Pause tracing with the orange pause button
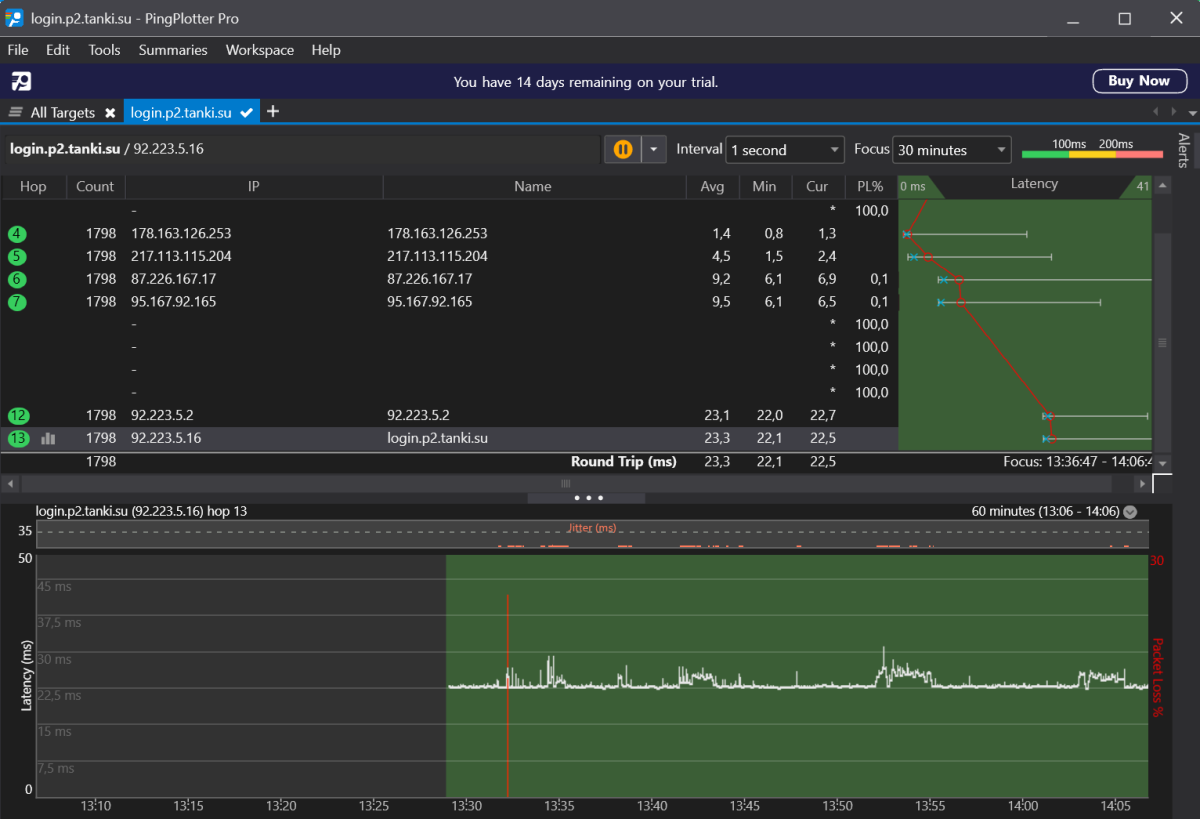The image size is (1200, 819). pyautogui.click(x=622, y=150)
